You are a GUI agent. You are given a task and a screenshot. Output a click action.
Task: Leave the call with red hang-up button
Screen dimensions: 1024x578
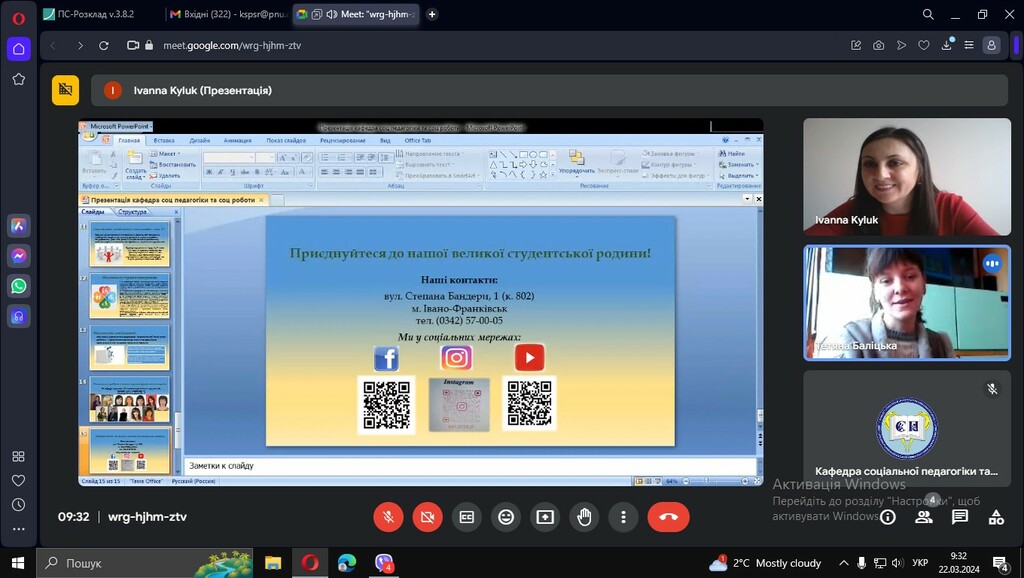[x=668, y=517]
